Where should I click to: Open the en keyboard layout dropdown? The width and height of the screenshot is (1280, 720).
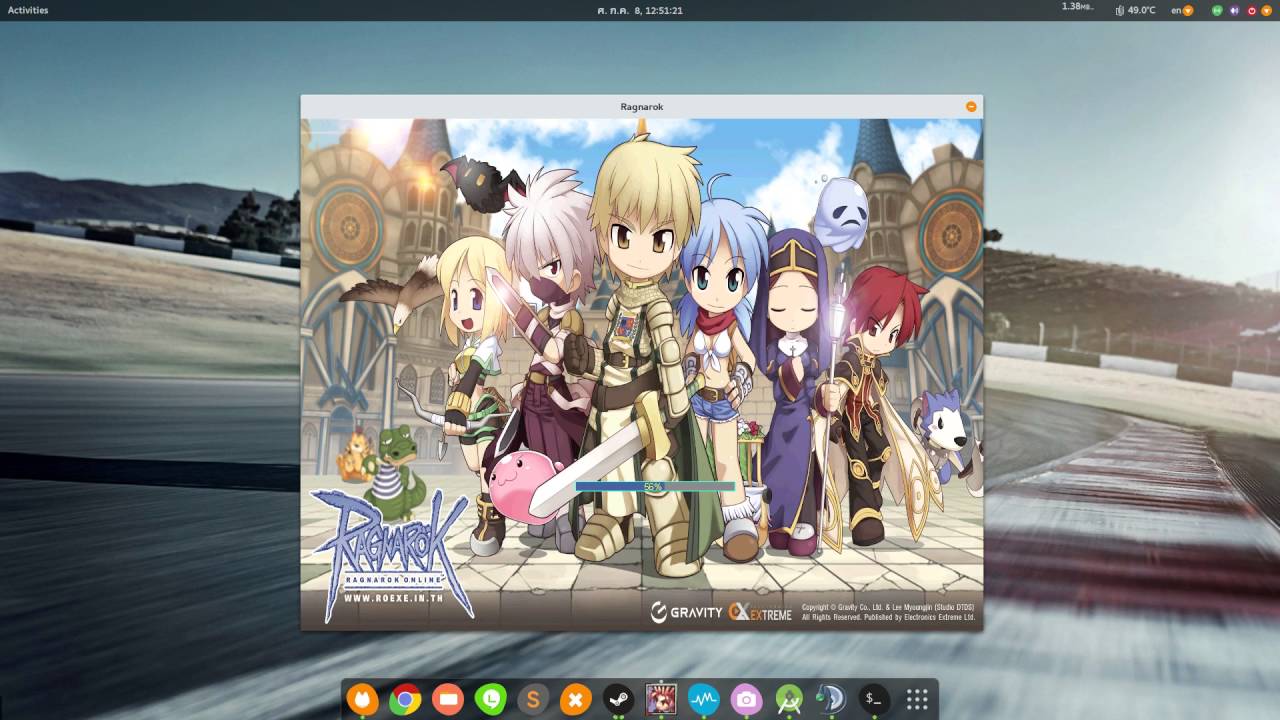click(1182, 10)
